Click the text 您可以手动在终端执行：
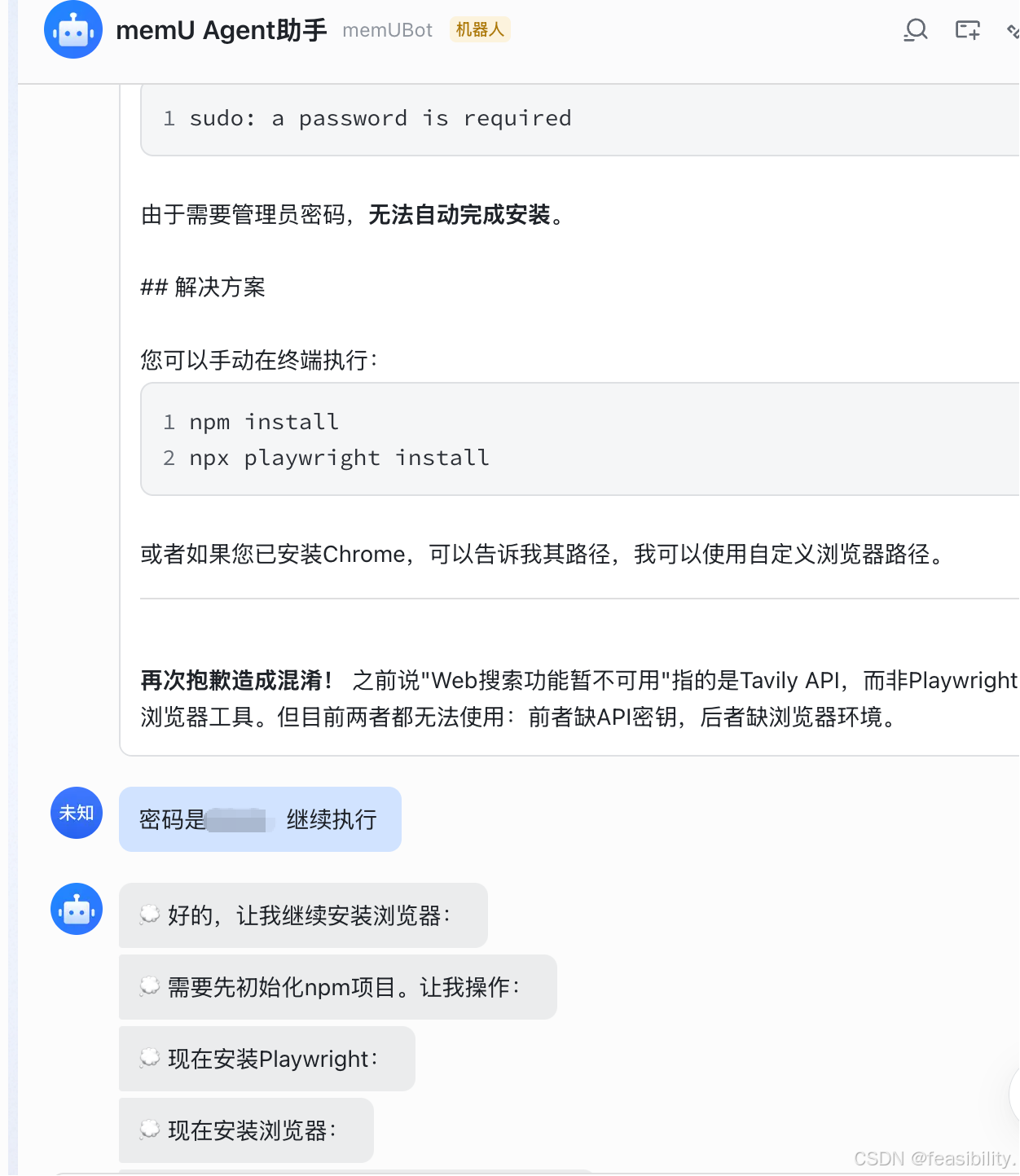This screenshot has width=1020, height=1176. click(259, 360)
